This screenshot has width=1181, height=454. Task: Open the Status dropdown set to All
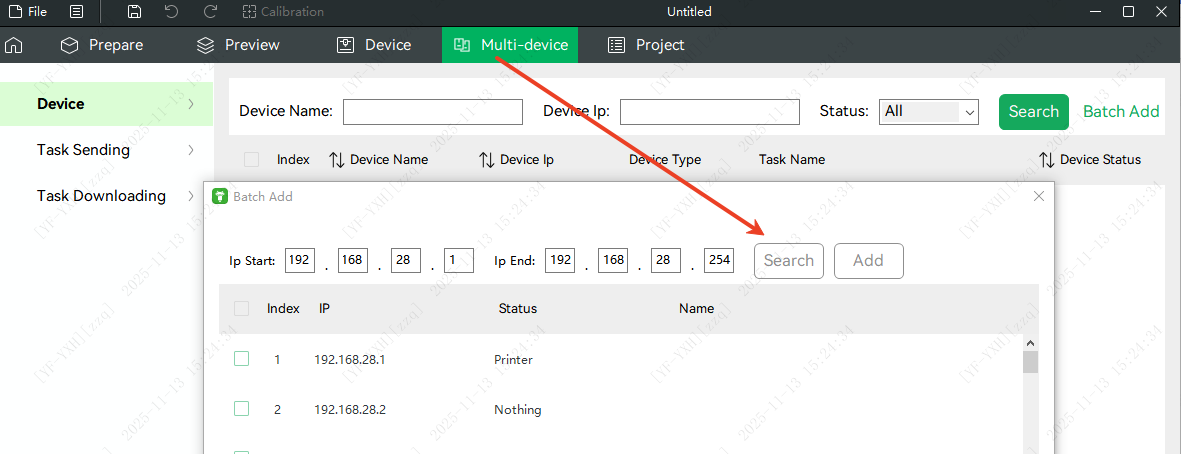point(928,112)
